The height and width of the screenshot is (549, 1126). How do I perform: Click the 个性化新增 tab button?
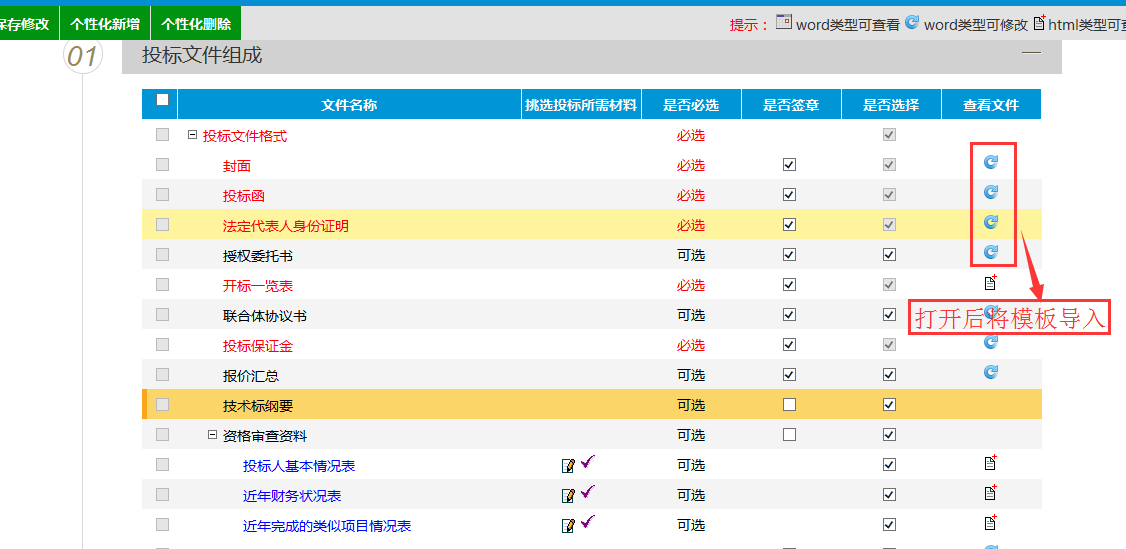click(x=105, y=24)
